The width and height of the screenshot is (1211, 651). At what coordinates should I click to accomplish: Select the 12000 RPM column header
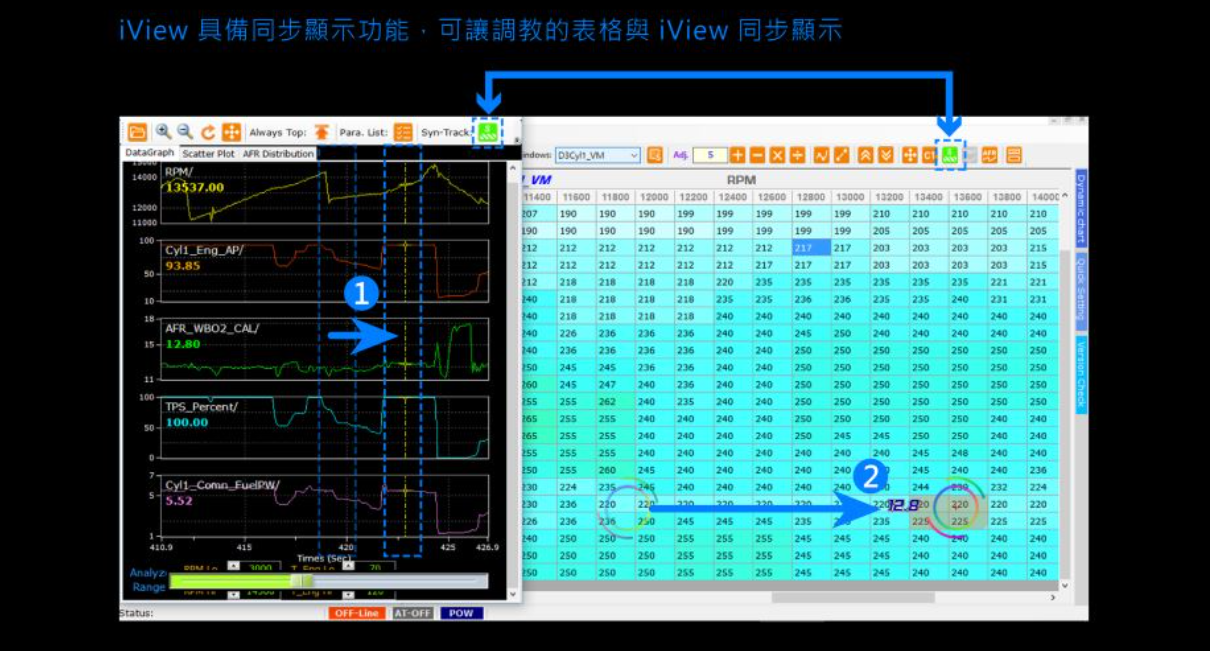(x=654, y=197)
